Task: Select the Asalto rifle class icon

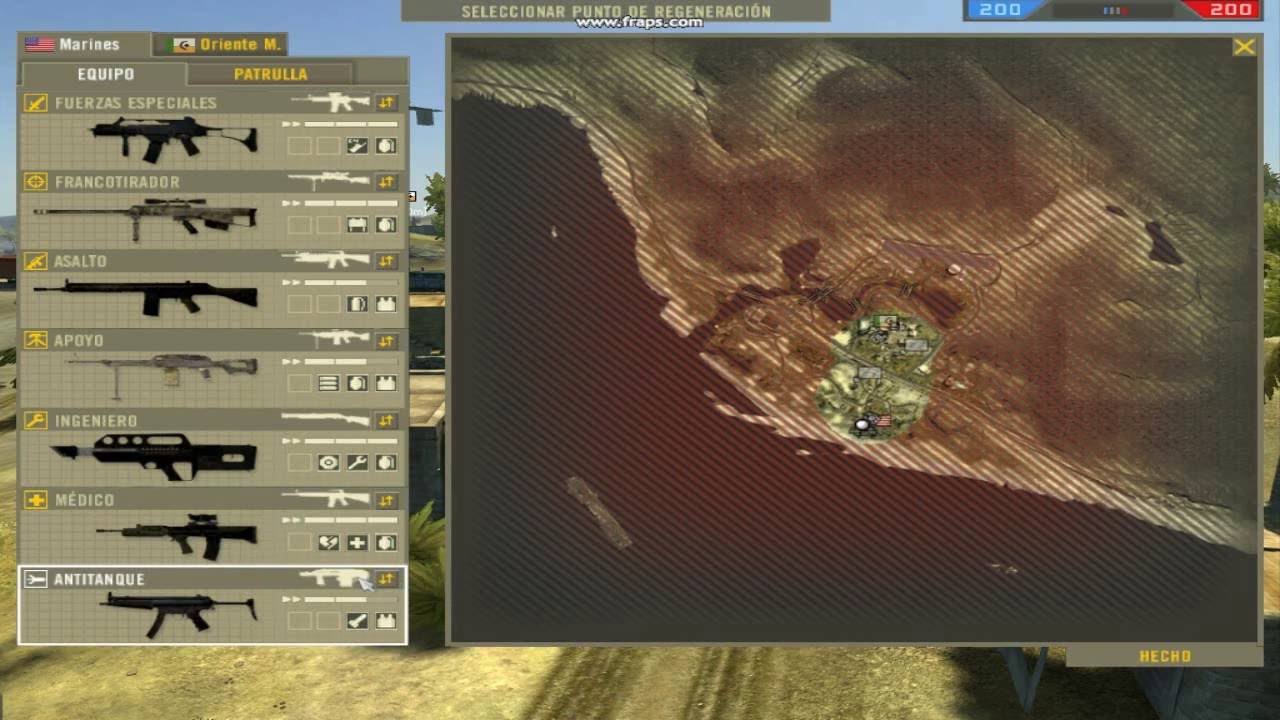Action: (x=36, y=261)
